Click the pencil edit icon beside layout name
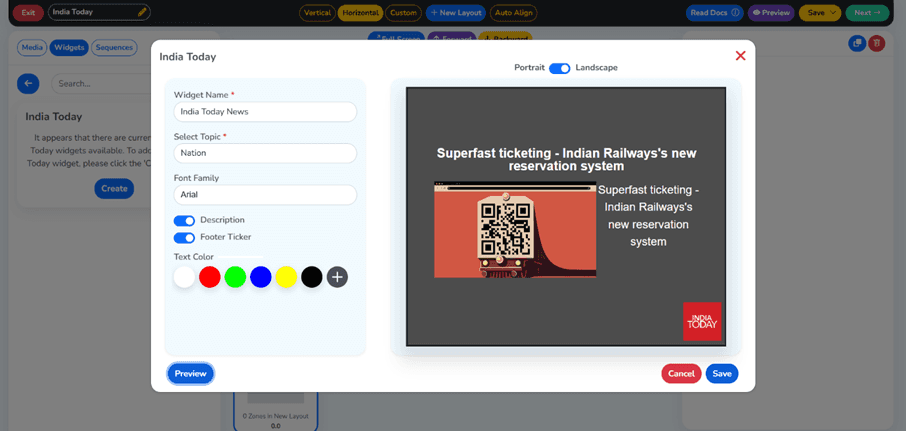Viewport: 906px width, 431px height. click(142, 12)
